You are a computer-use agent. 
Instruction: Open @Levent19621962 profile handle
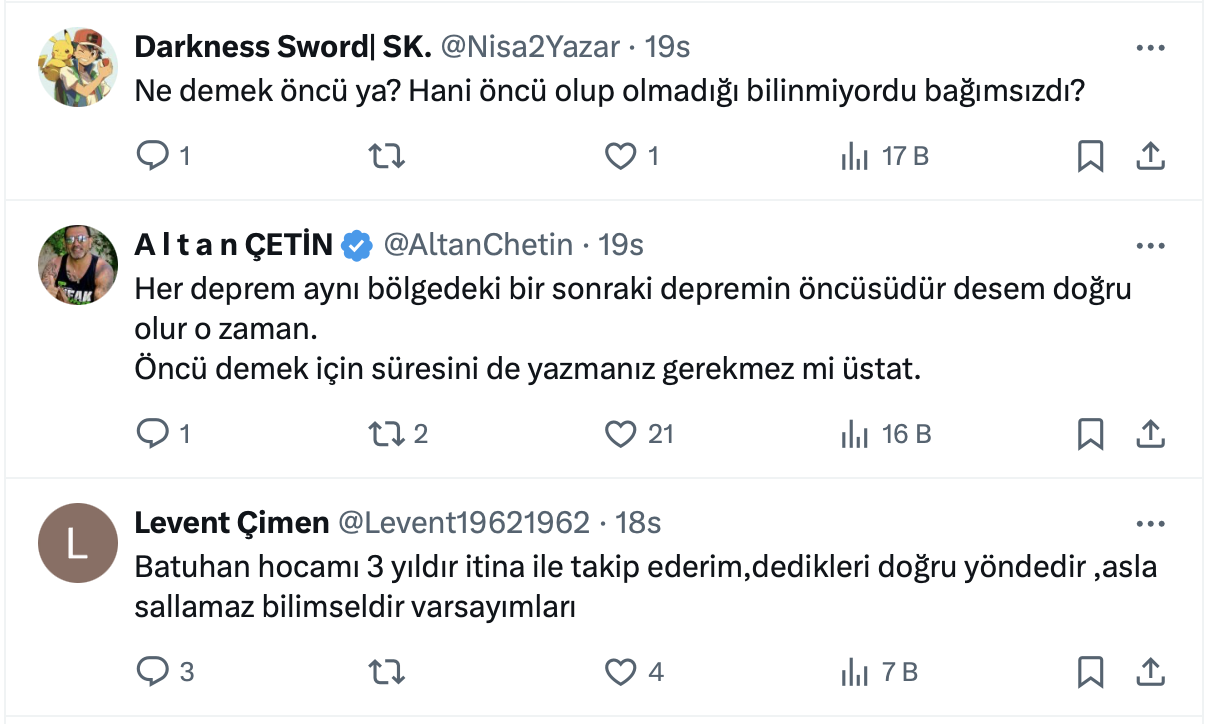pyautogui.click(x=463, y=522)
